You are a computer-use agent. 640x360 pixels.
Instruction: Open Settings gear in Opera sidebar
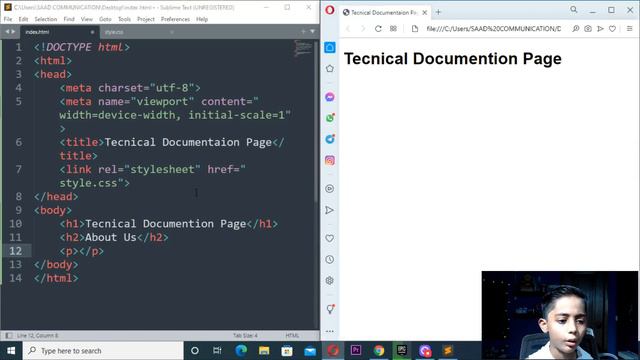330,281
